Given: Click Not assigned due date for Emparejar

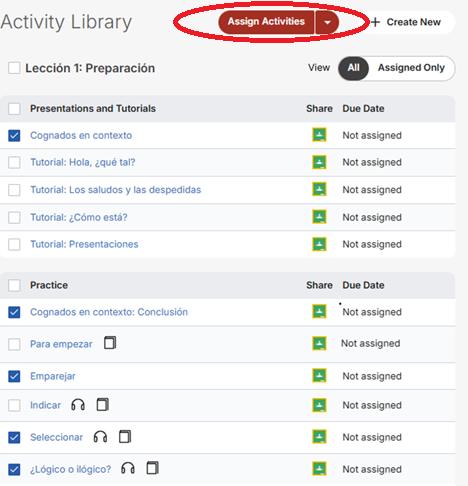Looking at the screenshot, I should (x=372, y=376).
